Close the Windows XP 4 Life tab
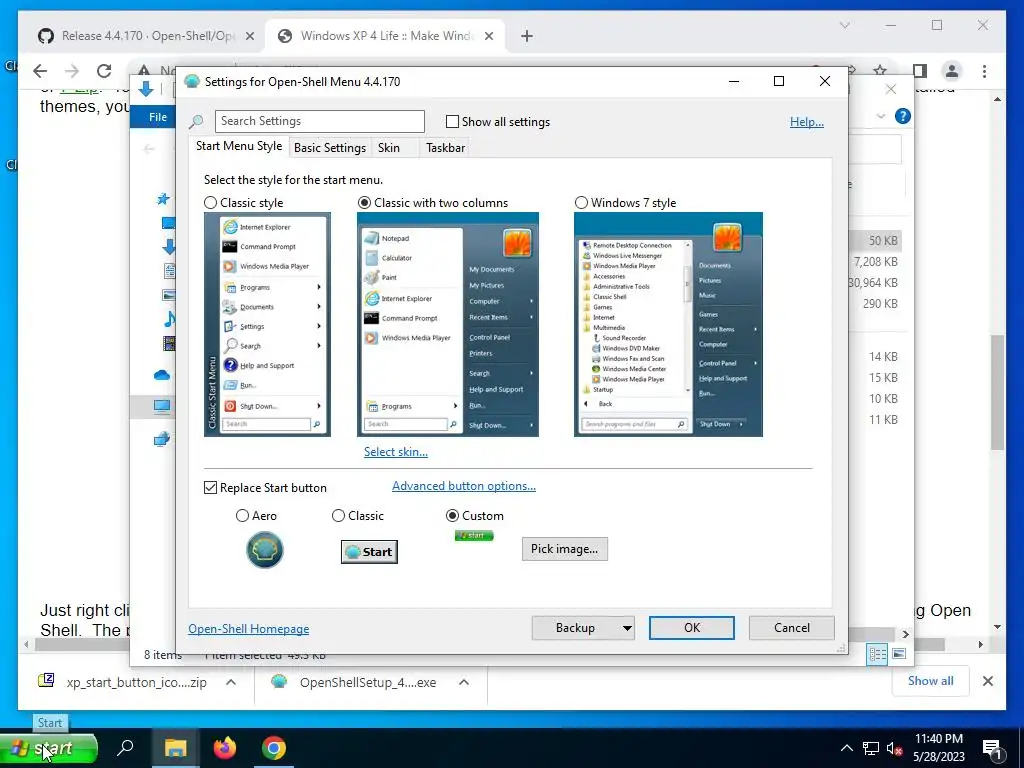The image size is (1024, 768). point(488,37)
